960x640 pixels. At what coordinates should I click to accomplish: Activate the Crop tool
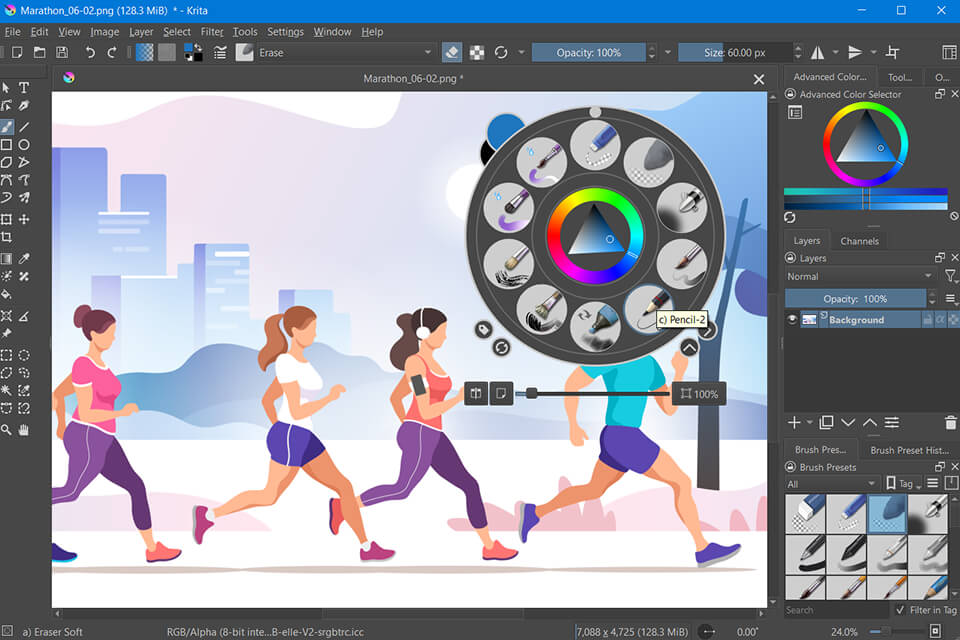click(x=7, y=236)
